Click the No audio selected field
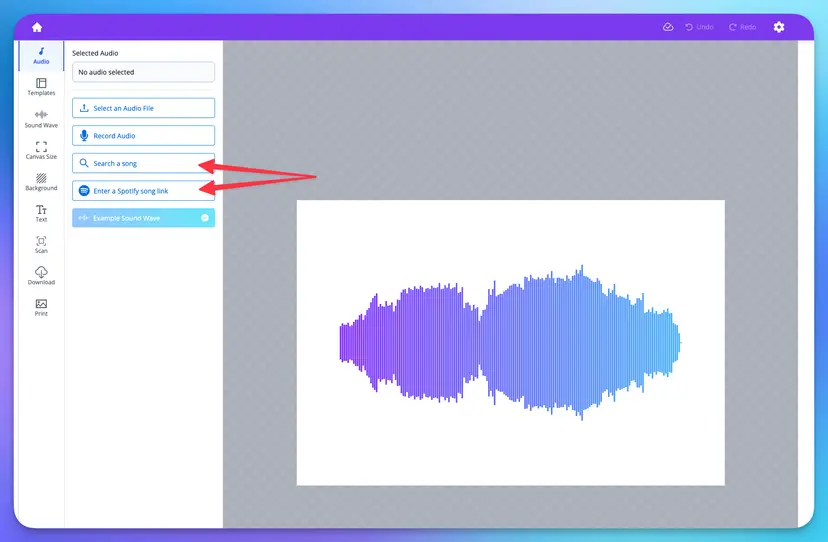The height and width of the screenshot is (542, 828). click(144, 72)
